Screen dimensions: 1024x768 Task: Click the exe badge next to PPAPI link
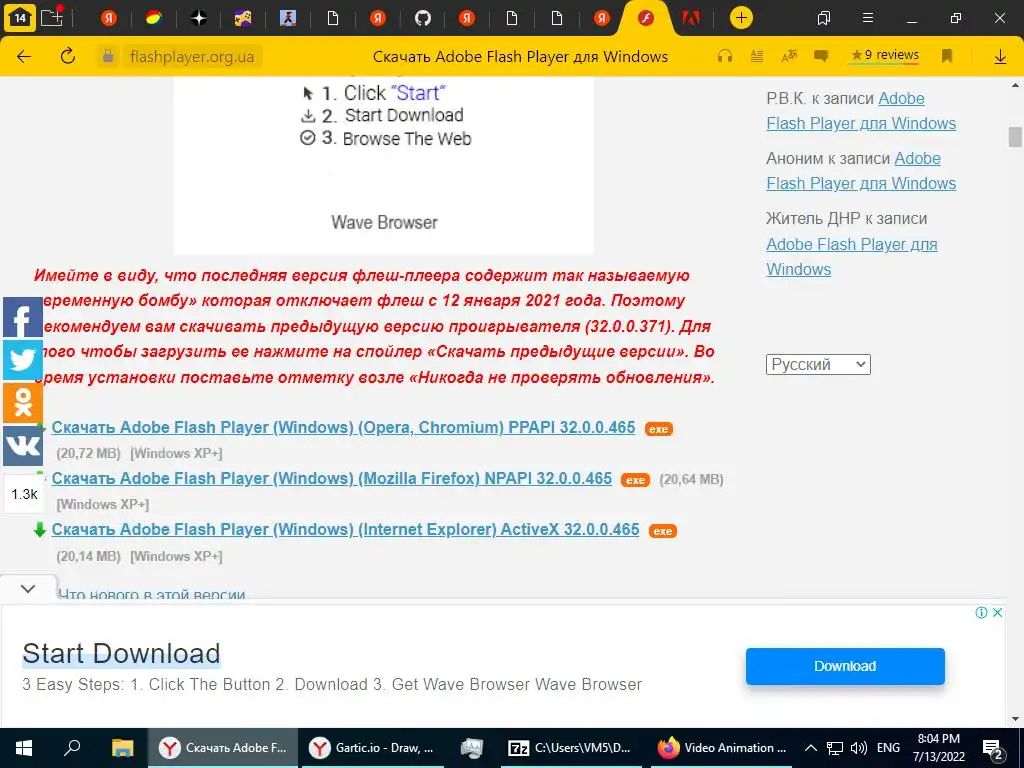pos(658,429)
